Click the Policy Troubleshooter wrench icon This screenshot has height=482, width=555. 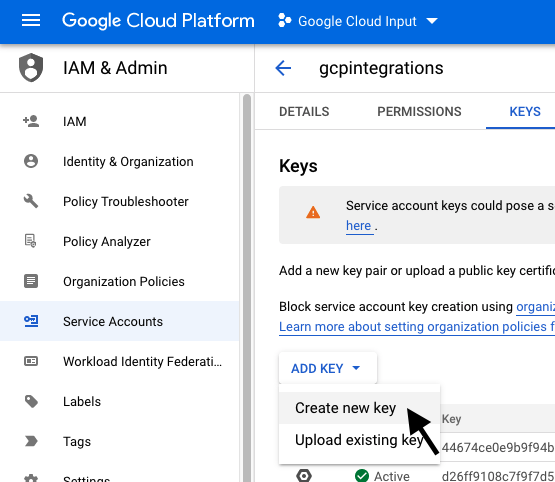tap(31, 201)
